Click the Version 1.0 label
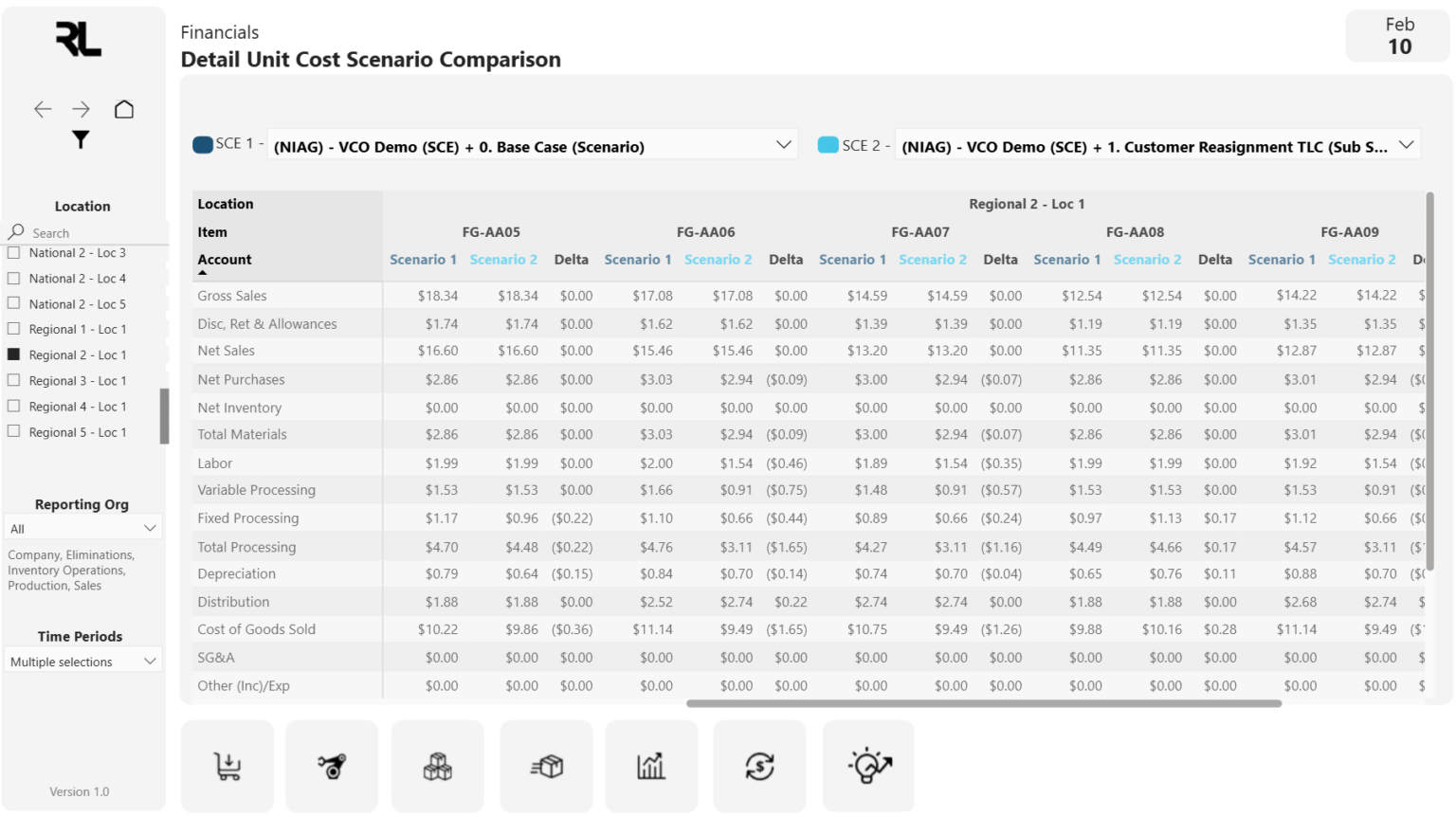The image size is (1456, 817). (x=80, y=791)
